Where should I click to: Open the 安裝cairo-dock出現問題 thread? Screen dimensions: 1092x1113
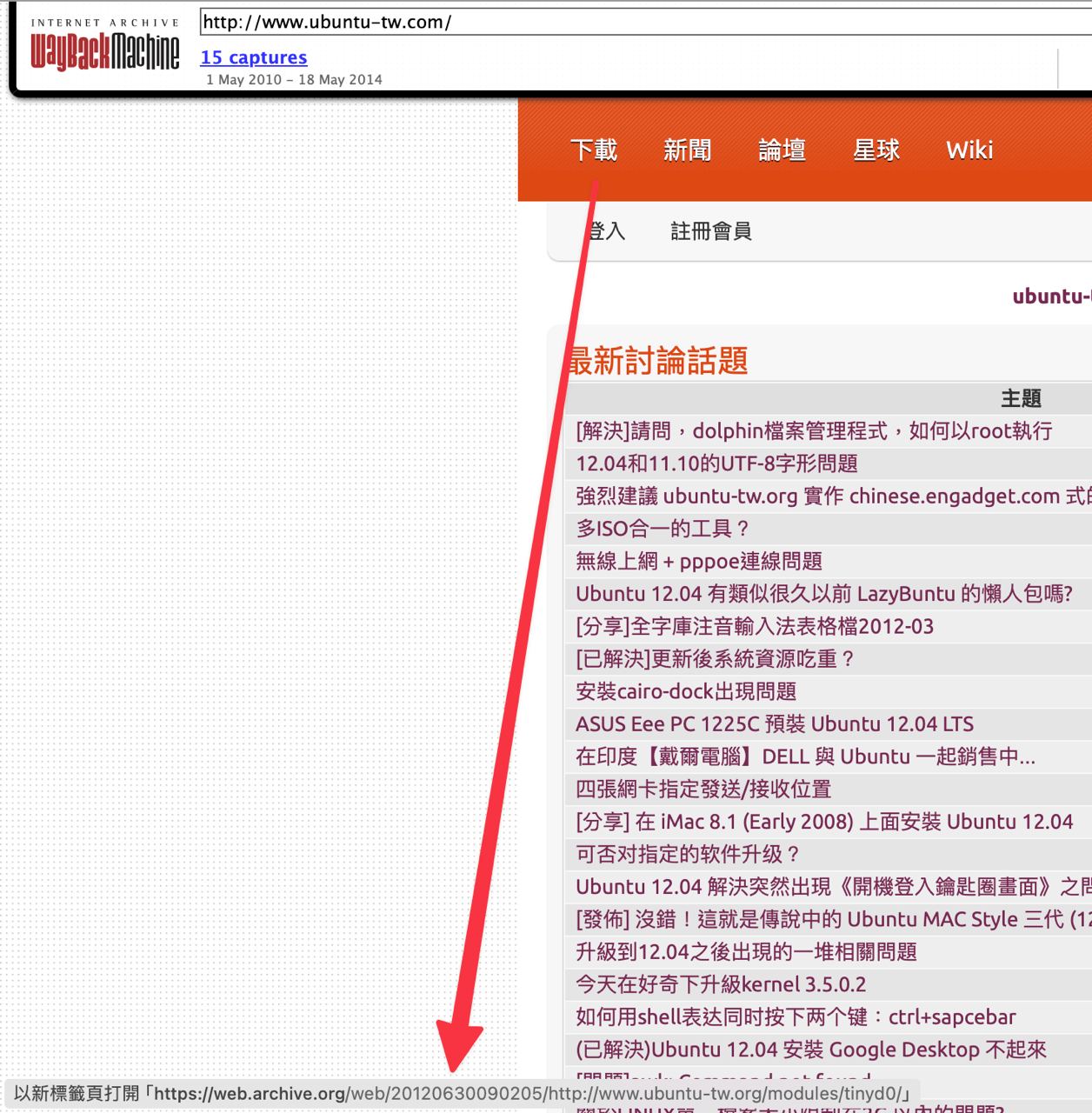tap(686, 692)
